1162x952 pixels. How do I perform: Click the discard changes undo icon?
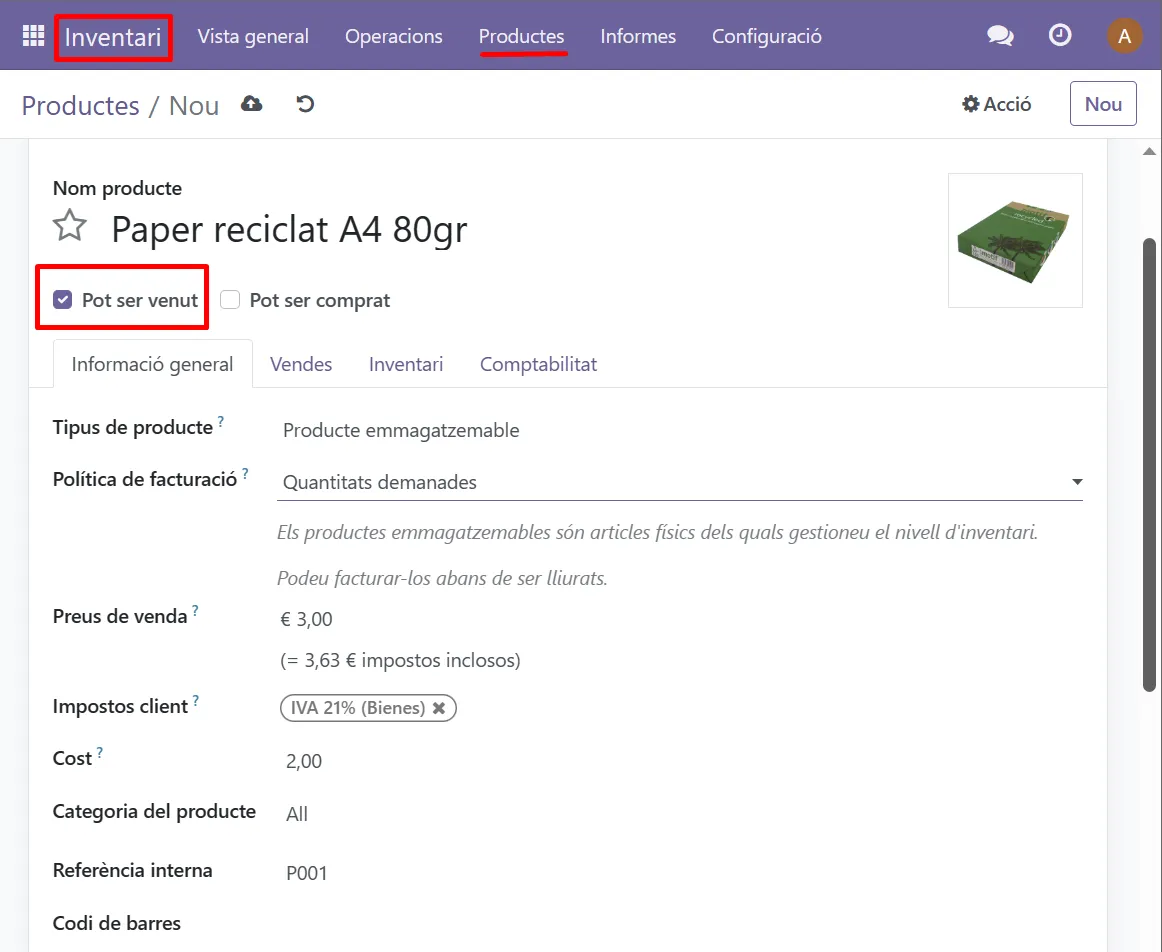tap(305, 104)
